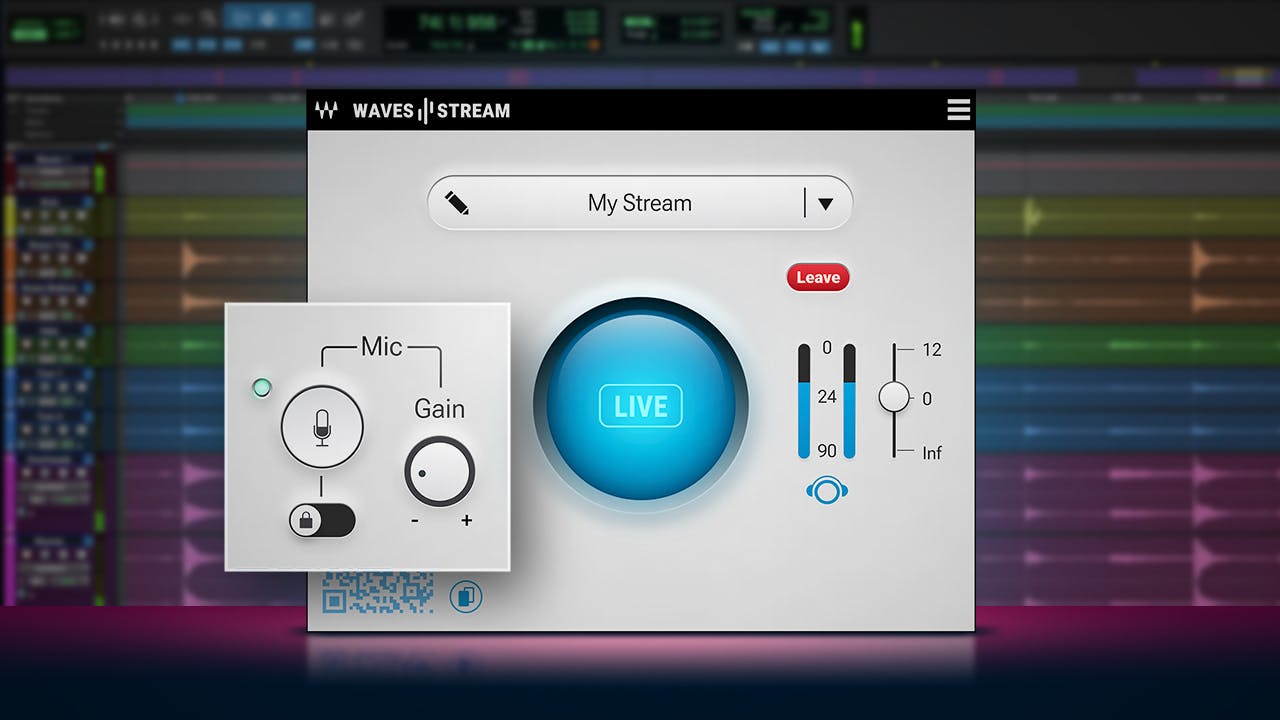The width and height of the screenshot is (1280, 720).
Task: Click the green mic status indicator
Action: pos(262,388)
